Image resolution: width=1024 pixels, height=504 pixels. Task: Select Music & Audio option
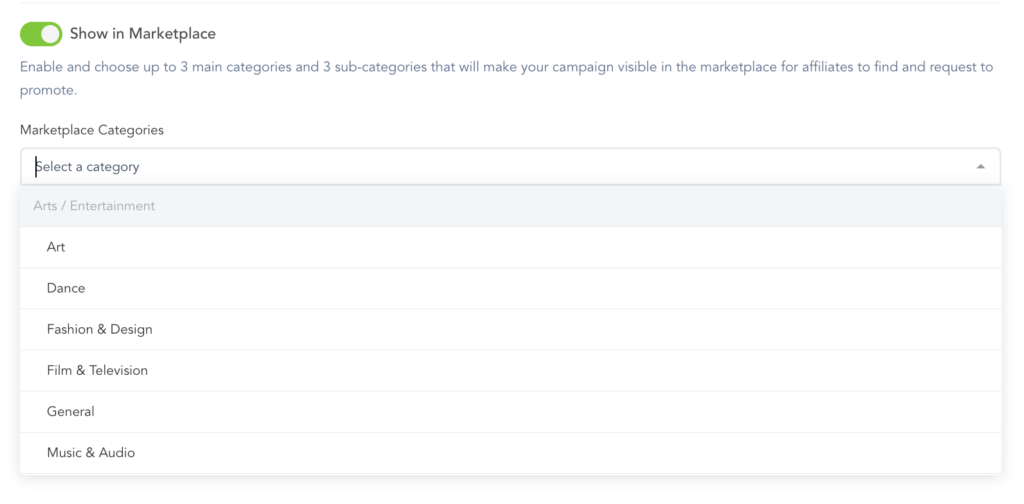(91, 452)
